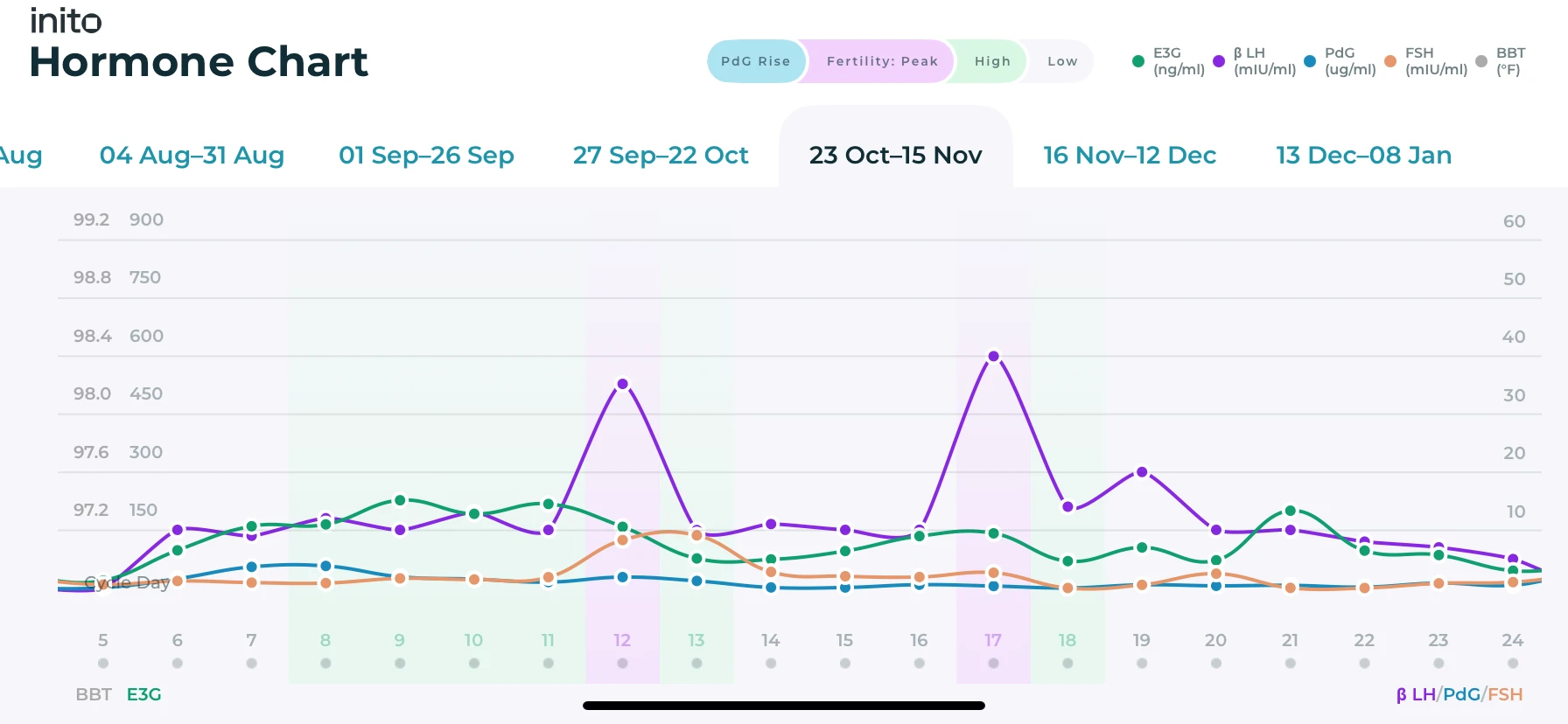This screenshot has width=1568, height=724.
Task: Tap the LH peak point on day 12
Action: pyautogui.click(x=622, y=384)
